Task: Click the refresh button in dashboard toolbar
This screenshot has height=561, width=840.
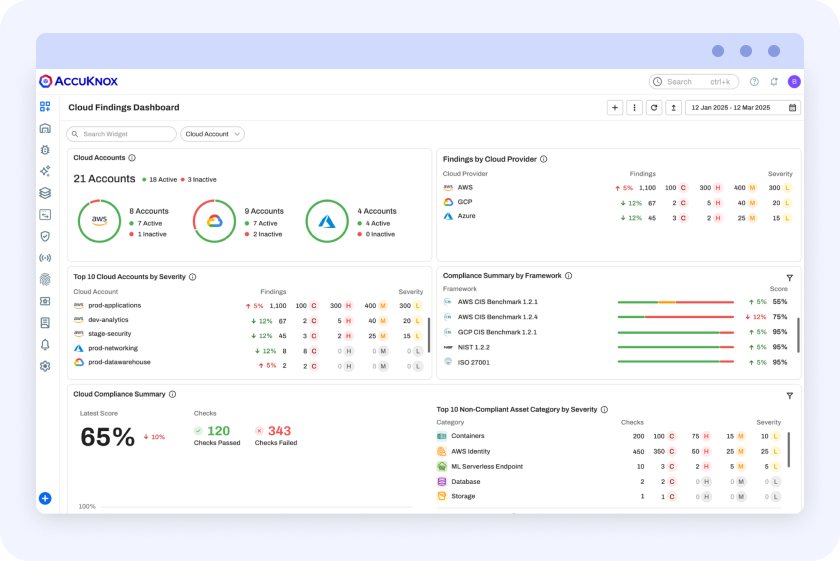Action: pyautogui.click(x=654, y=108)
